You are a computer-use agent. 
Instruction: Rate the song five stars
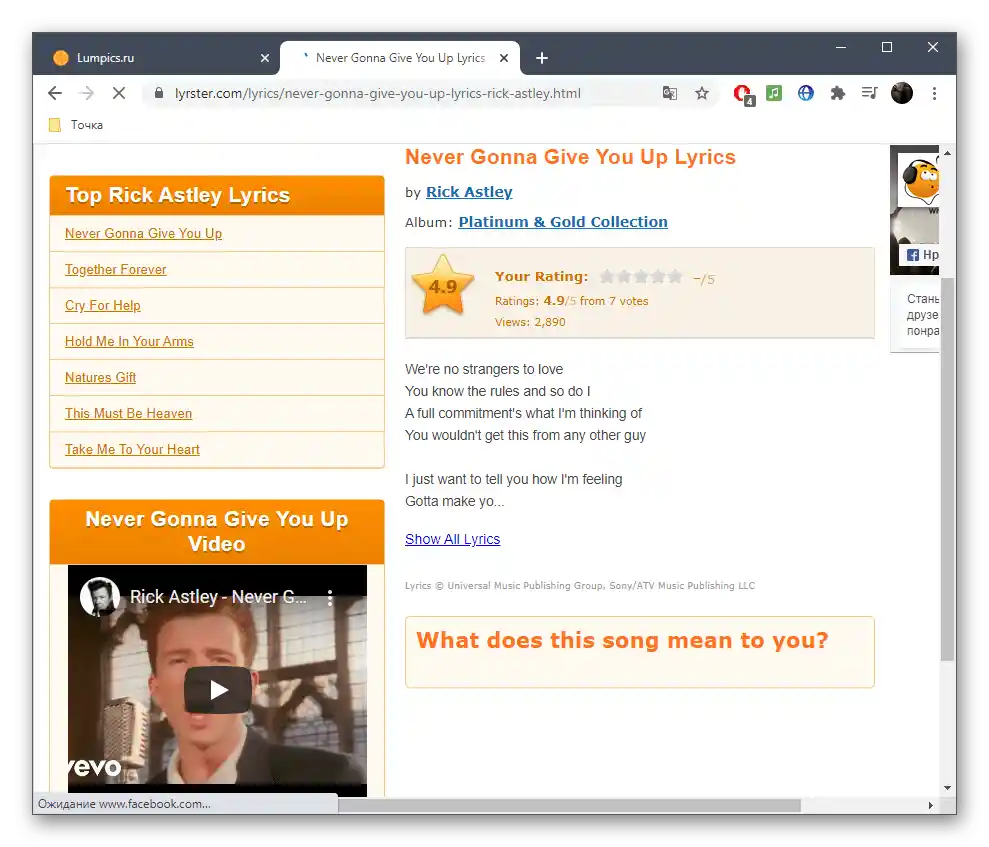675,276
